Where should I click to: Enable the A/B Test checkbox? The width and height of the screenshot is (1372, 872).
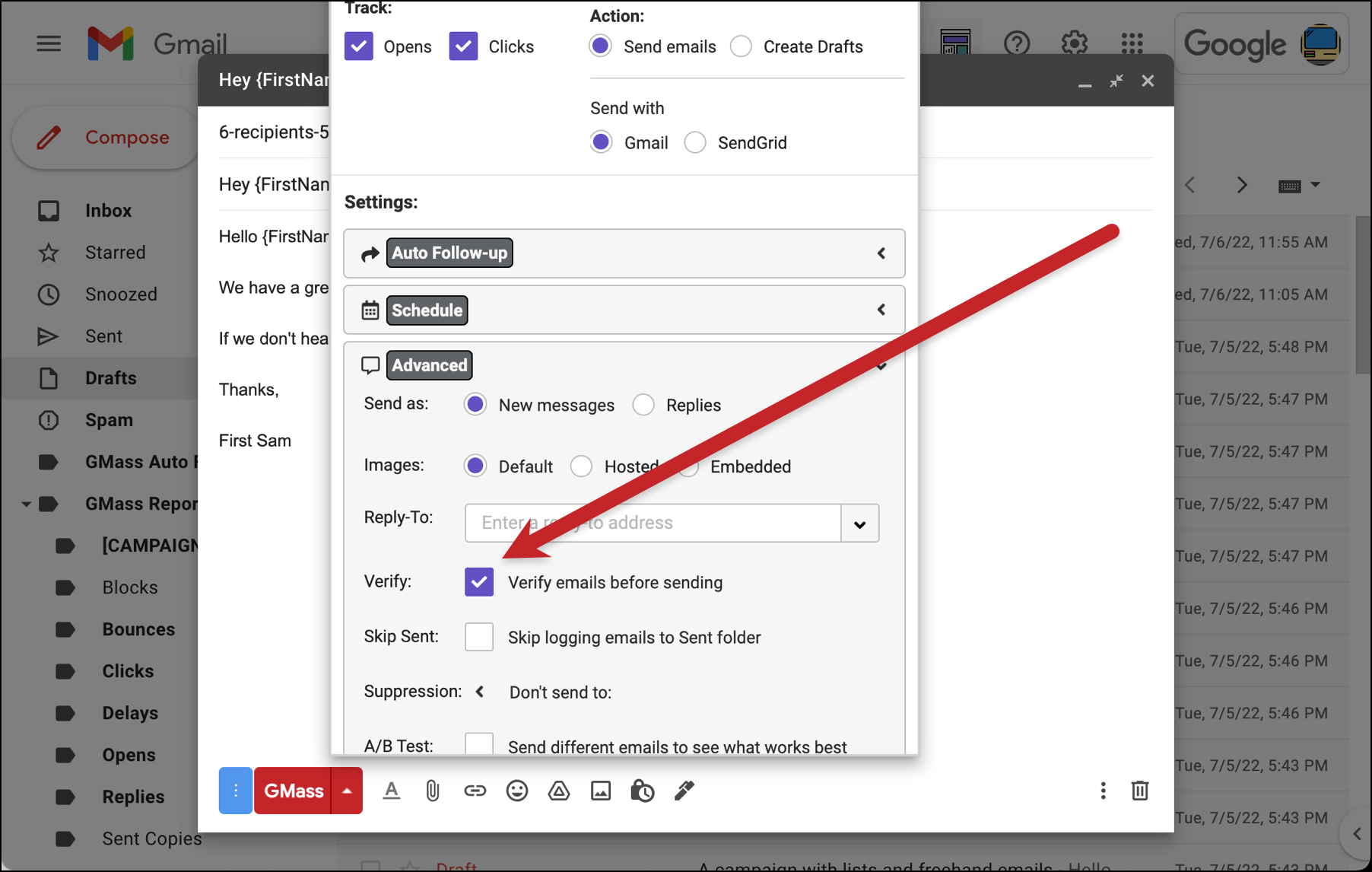[x=479, y=743]
